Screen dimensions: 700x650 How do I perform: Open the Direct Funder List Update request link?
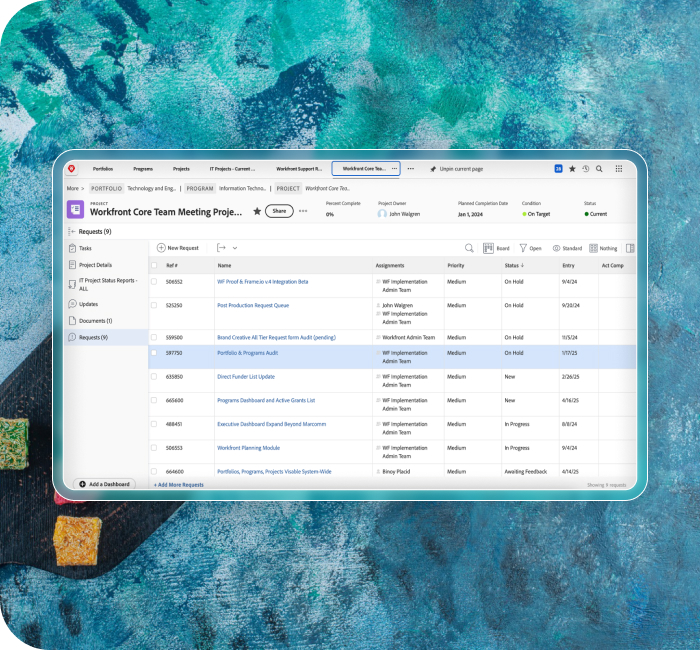(x=245, y=377)
